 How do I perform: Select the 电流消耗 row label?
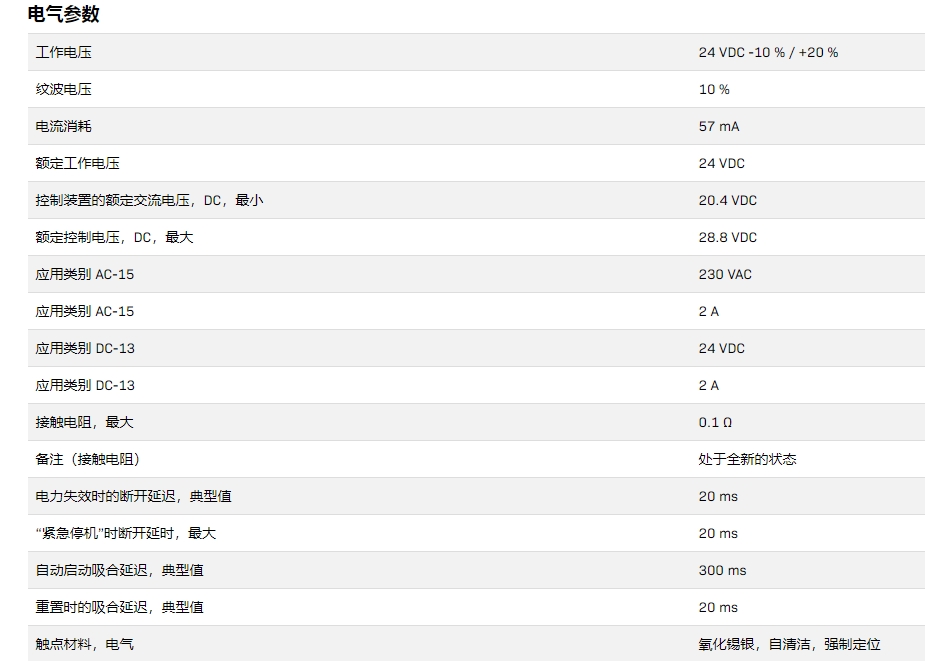(64, 126)
